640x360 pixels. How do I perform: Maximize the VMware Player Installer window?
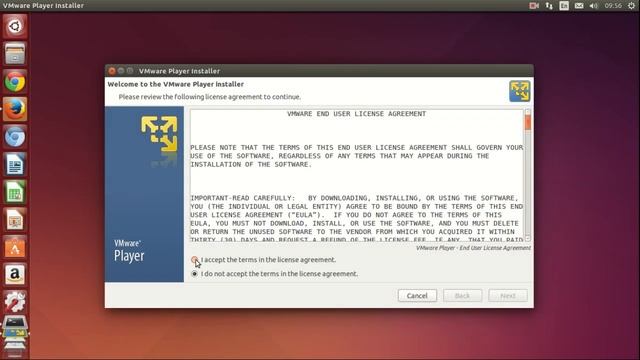pyautogui.click(x=130, y=71)
